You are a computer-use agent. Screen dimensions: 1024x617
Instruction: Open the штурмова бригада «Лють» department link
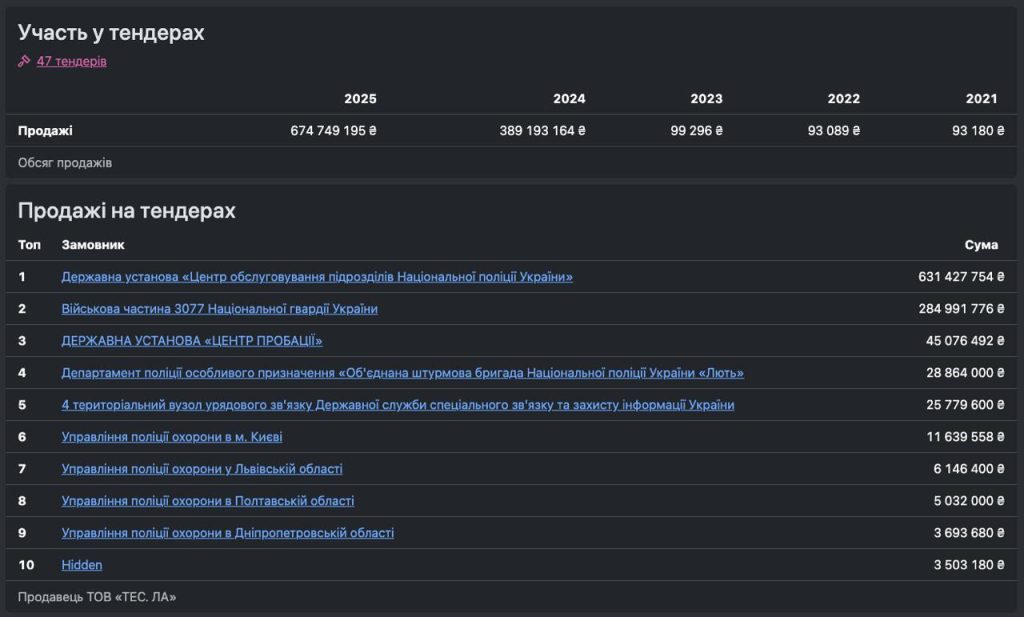[x=402, y=373]
